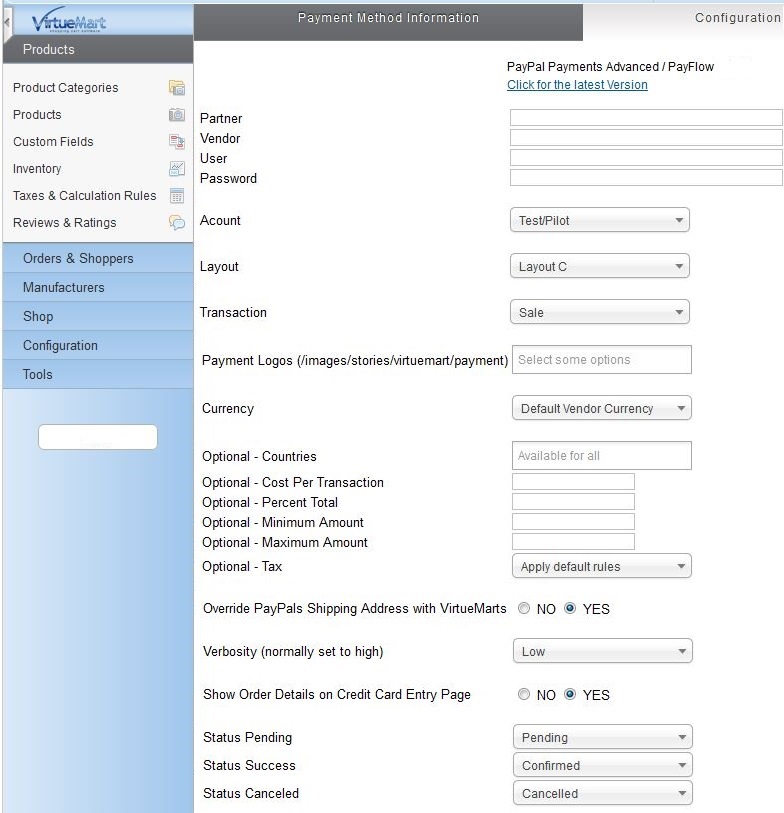Click the Reviews & Ratings speech bubble icon

point(177,222)
